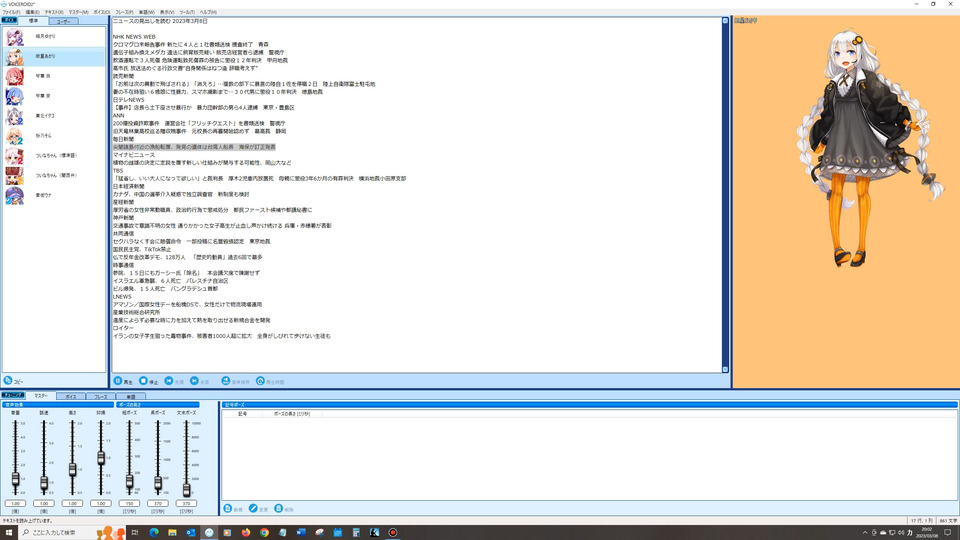This screenshot has width=960, height=540.
Task: Open Microsoft Edge from the taskbar
Action: click(154, 533)
